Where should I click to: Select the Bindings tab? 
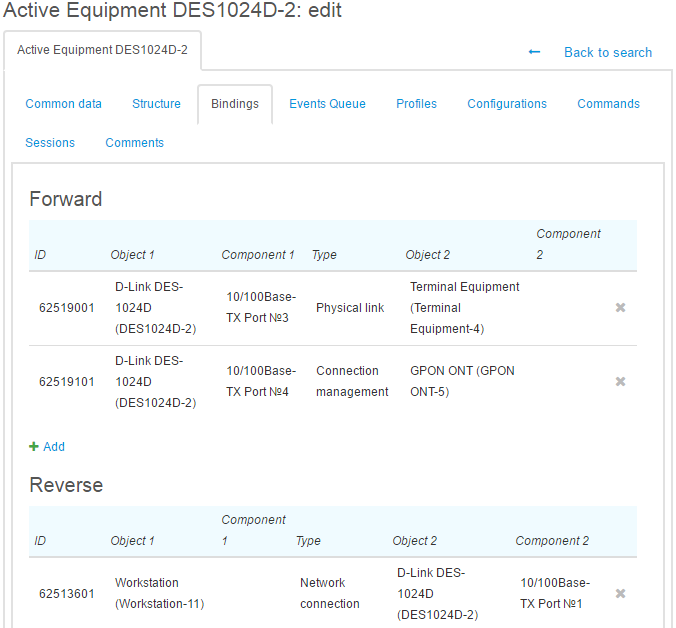235,104
